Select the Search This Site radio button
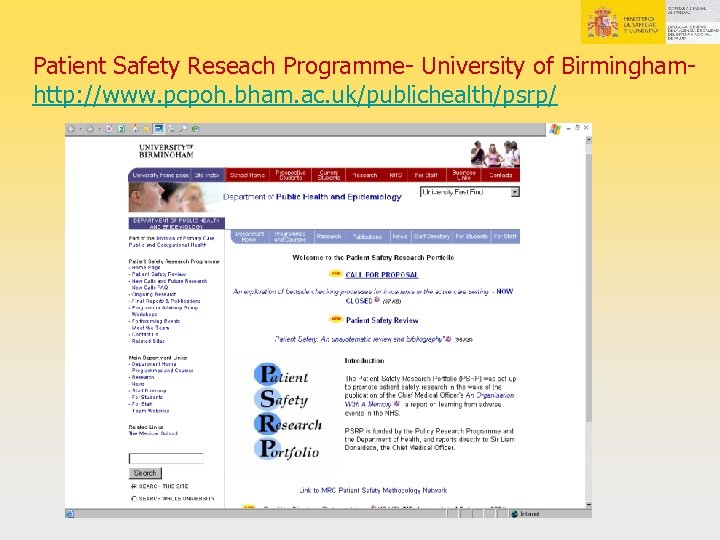Viewport: 720px width, 540px height. 134,486
